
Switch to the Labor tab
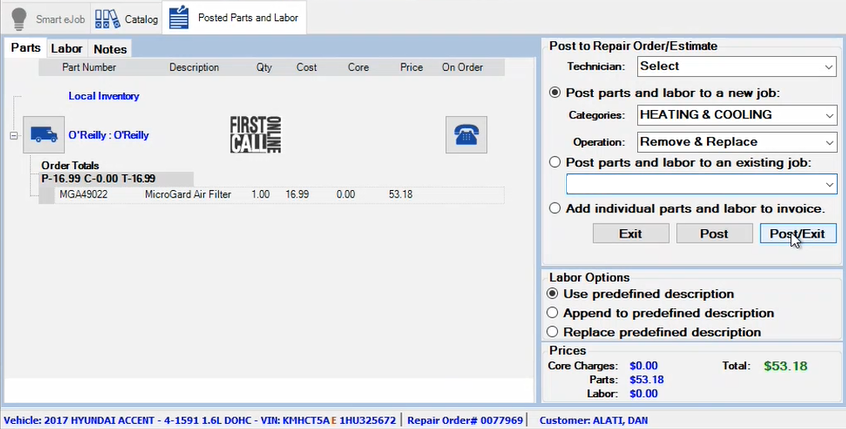click(66, 49)
